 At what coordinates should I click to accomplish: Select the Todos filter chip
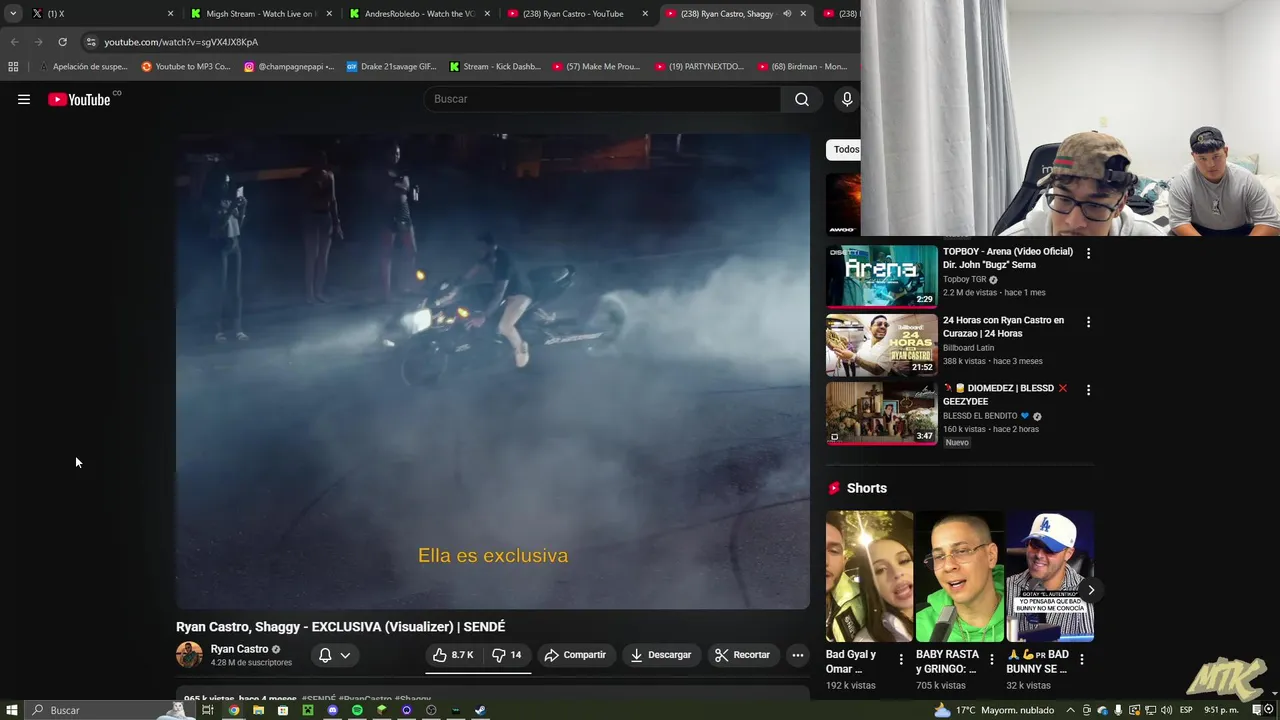point(846,149)
